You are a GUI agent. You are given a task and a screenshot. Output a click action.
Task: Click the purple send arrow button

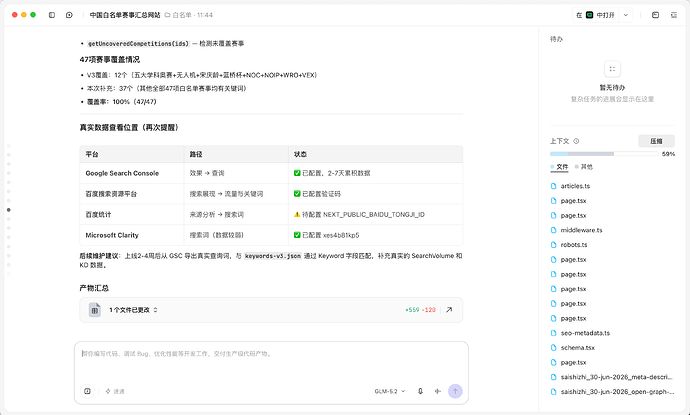pos(455,391)
